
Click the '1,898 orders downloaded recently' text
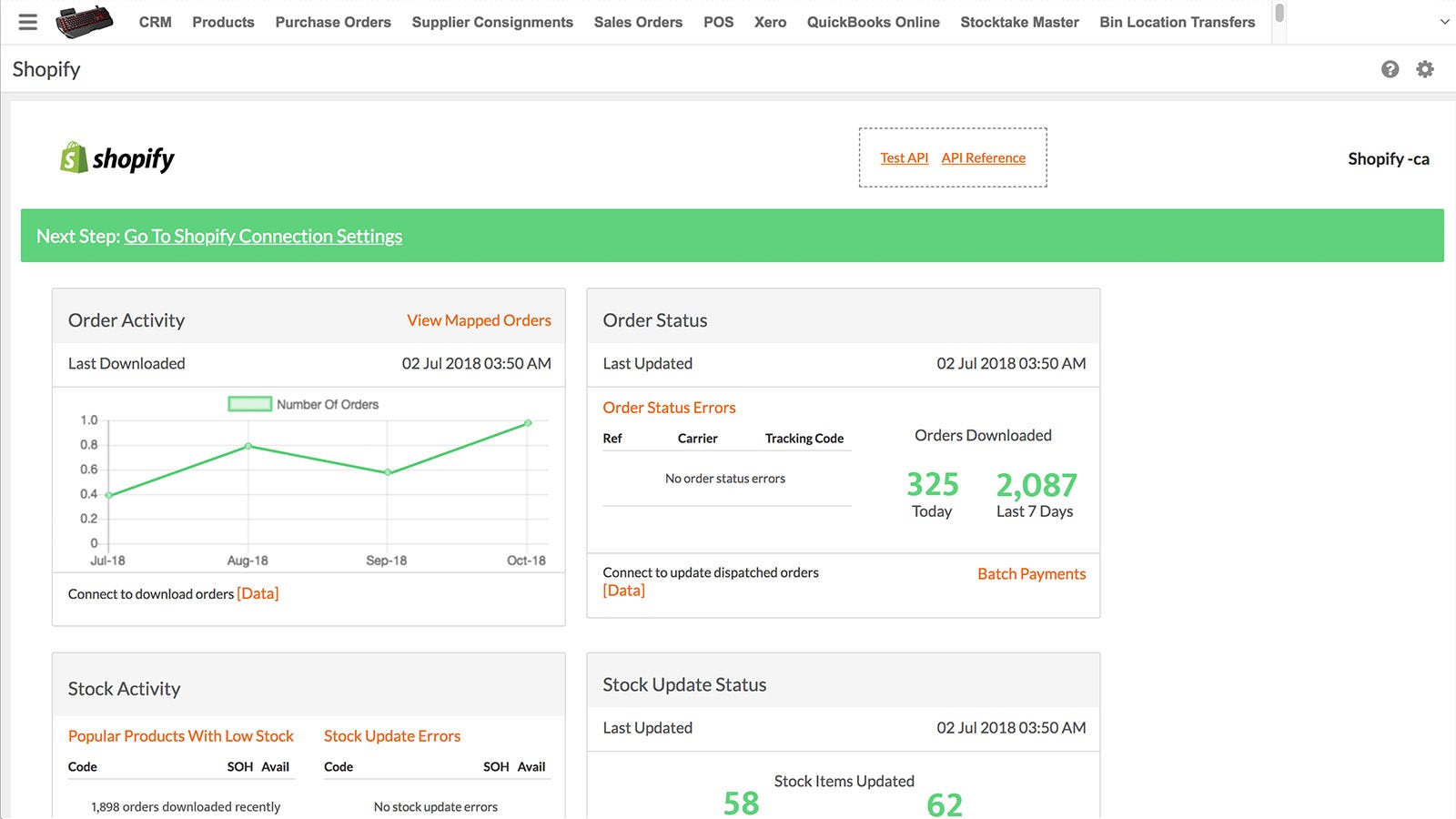pos(186,807)
